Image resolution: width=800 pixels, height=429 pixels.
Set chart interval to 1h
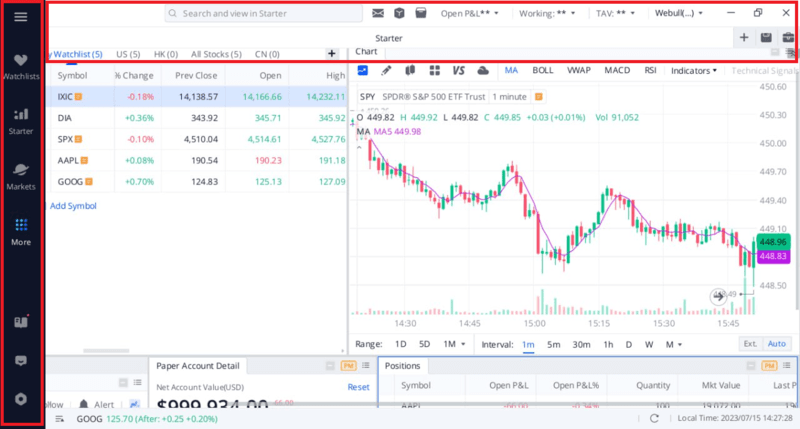(x=608, y=344)
